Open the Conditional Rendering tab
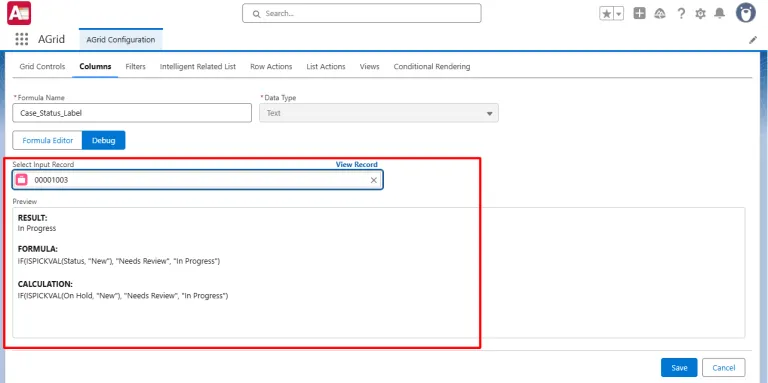This screenshot has width=768, height=383. pyautogui.click(x=432, y=67)
